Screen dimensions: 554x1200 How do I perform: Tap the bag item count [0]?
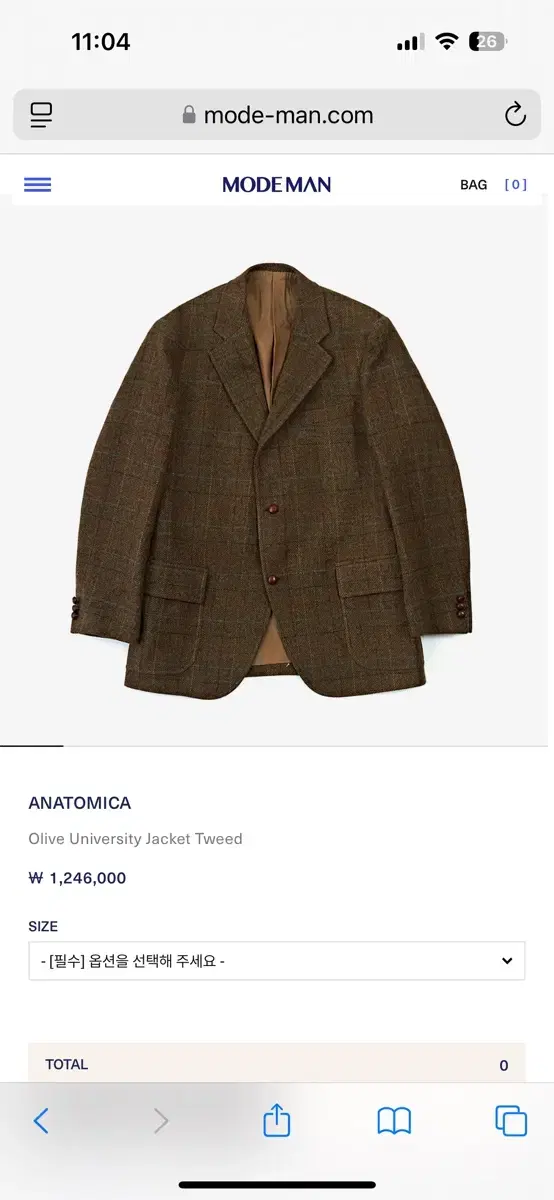516,184
